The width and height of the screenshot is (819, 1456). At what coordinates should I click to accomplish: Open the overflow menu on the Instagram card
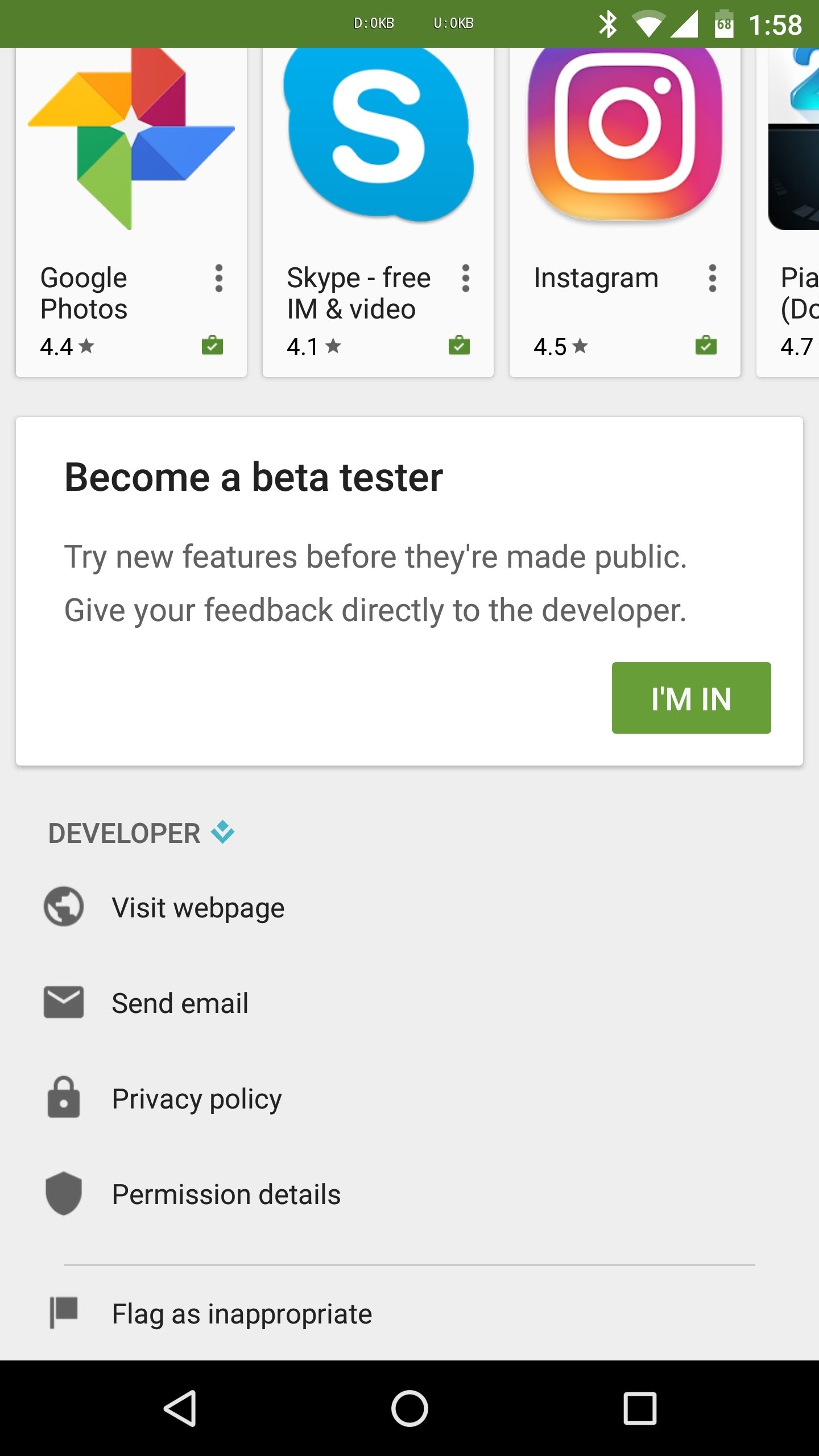(712, 279)
